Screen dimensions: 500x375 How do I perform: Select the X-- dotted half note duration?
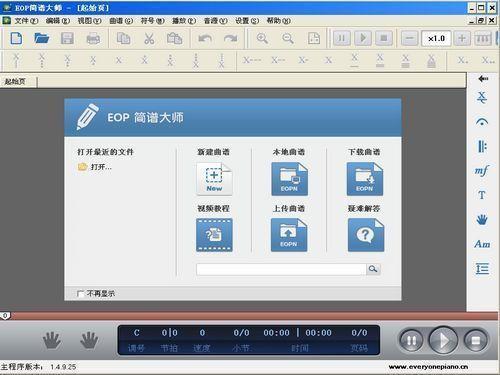[278, 60]
